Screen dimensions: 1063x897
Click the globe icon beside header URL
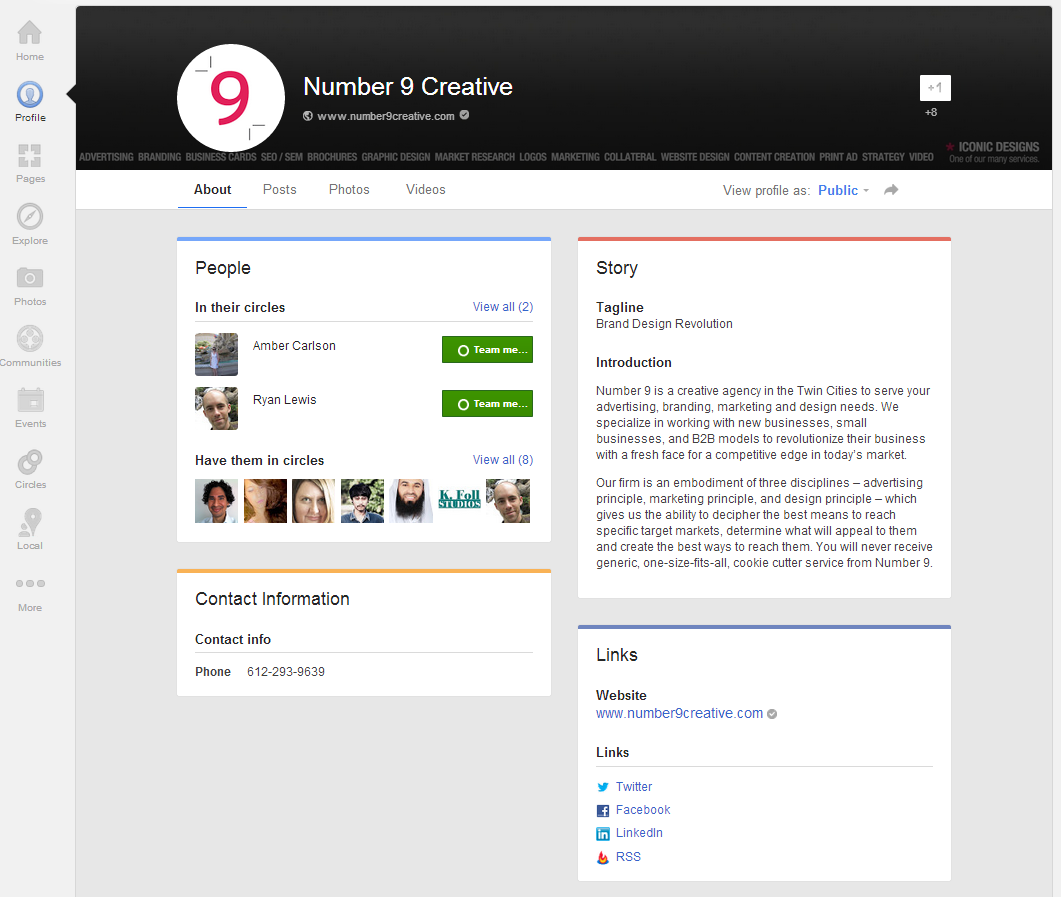click(x=308, y=116)
